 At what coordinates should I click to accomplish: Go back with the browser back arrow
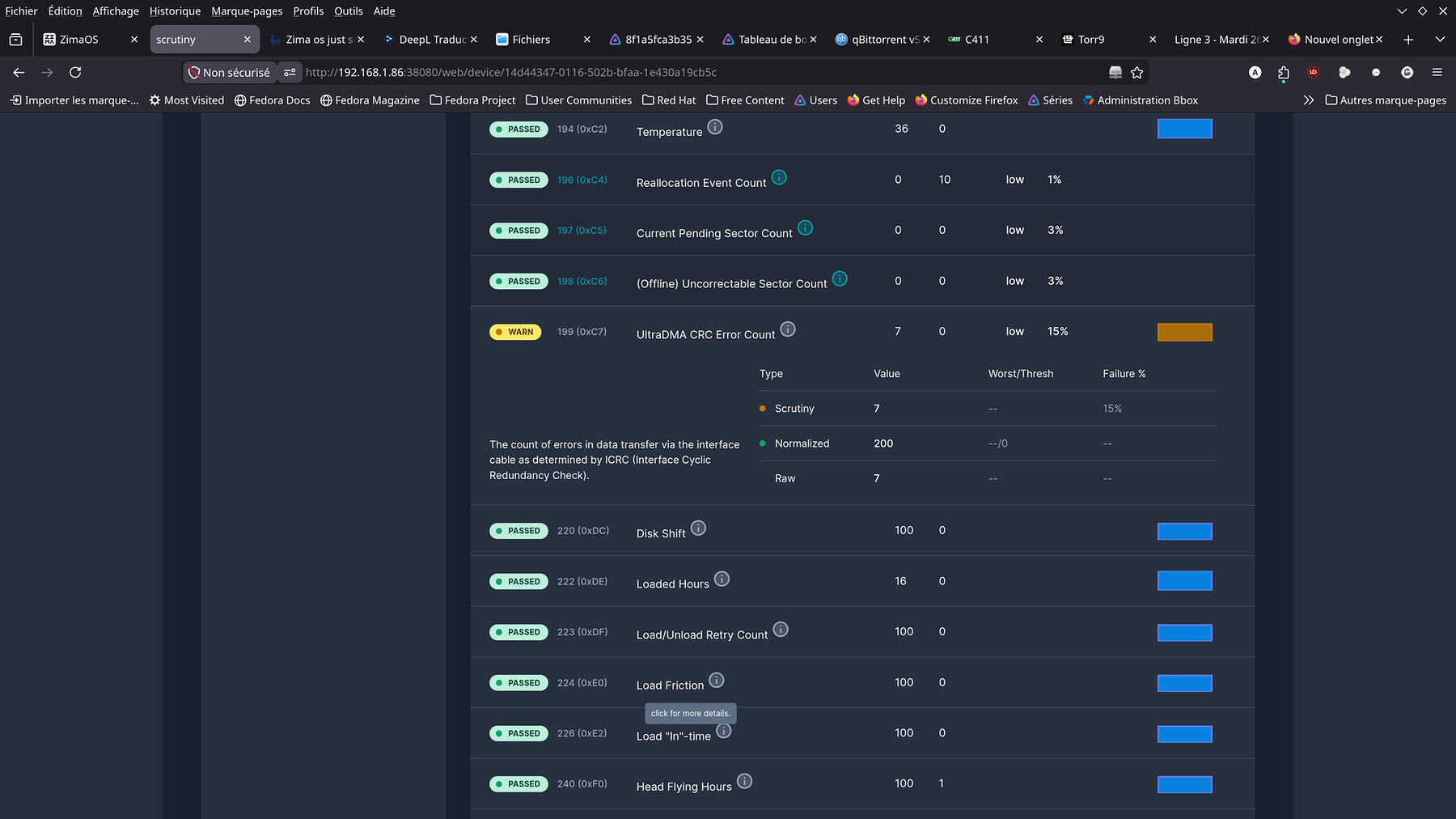click(19, 72)
